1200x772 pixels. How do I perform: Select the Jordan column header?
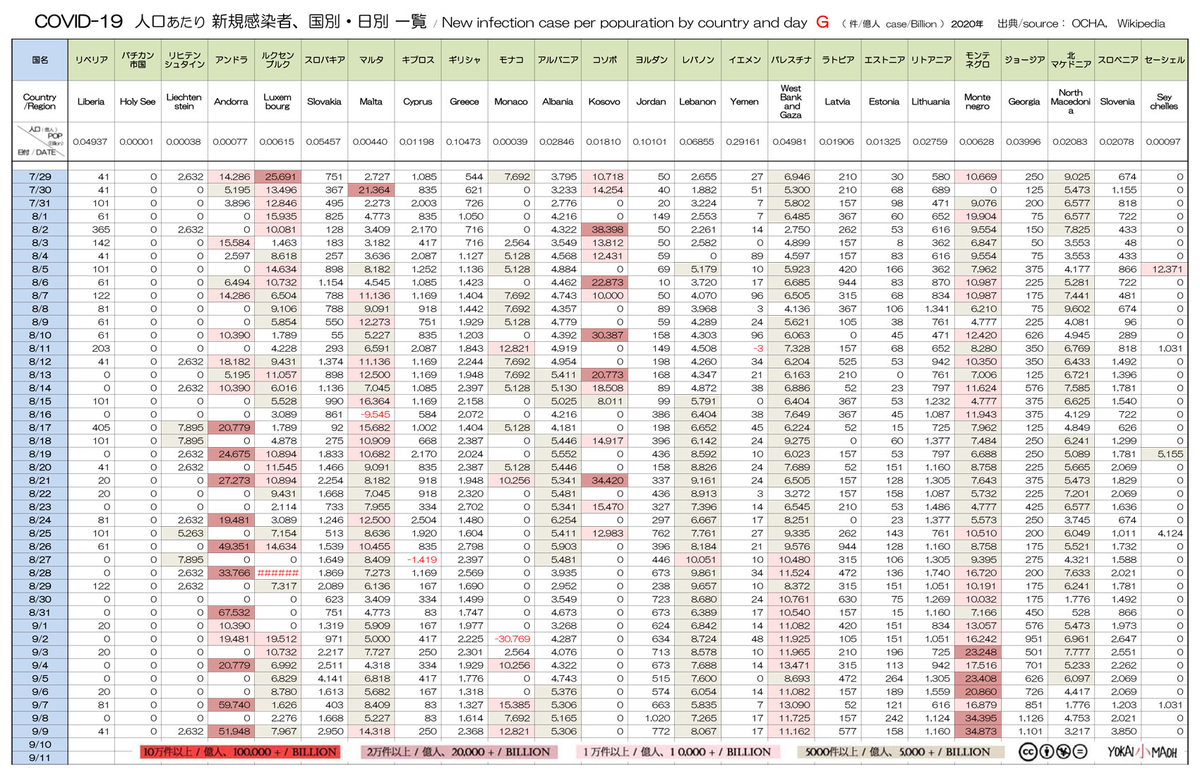[x=651, y=100]
